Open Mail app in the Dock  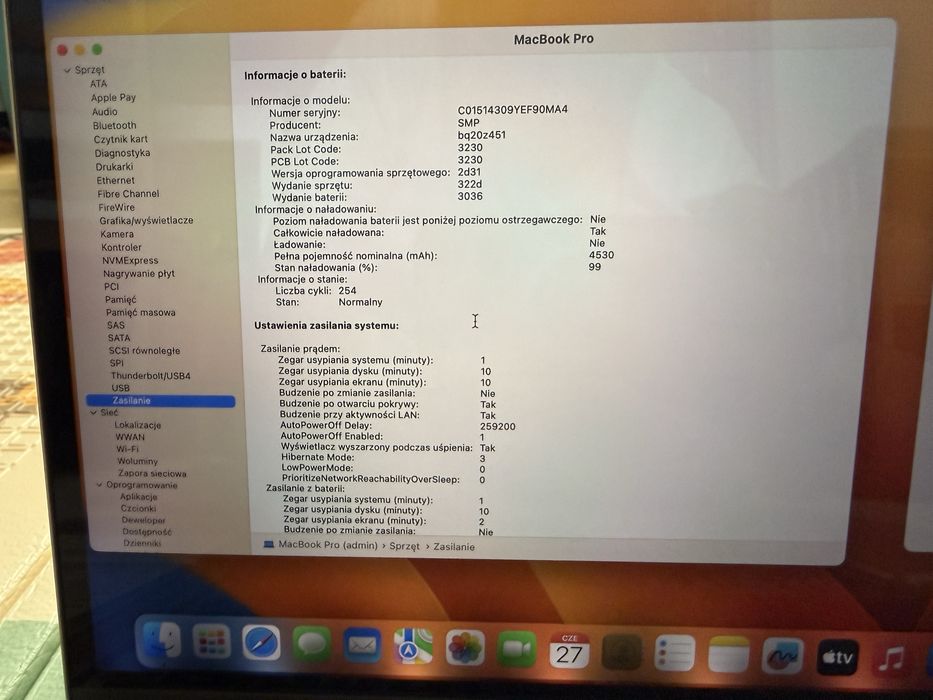(362, 646)
